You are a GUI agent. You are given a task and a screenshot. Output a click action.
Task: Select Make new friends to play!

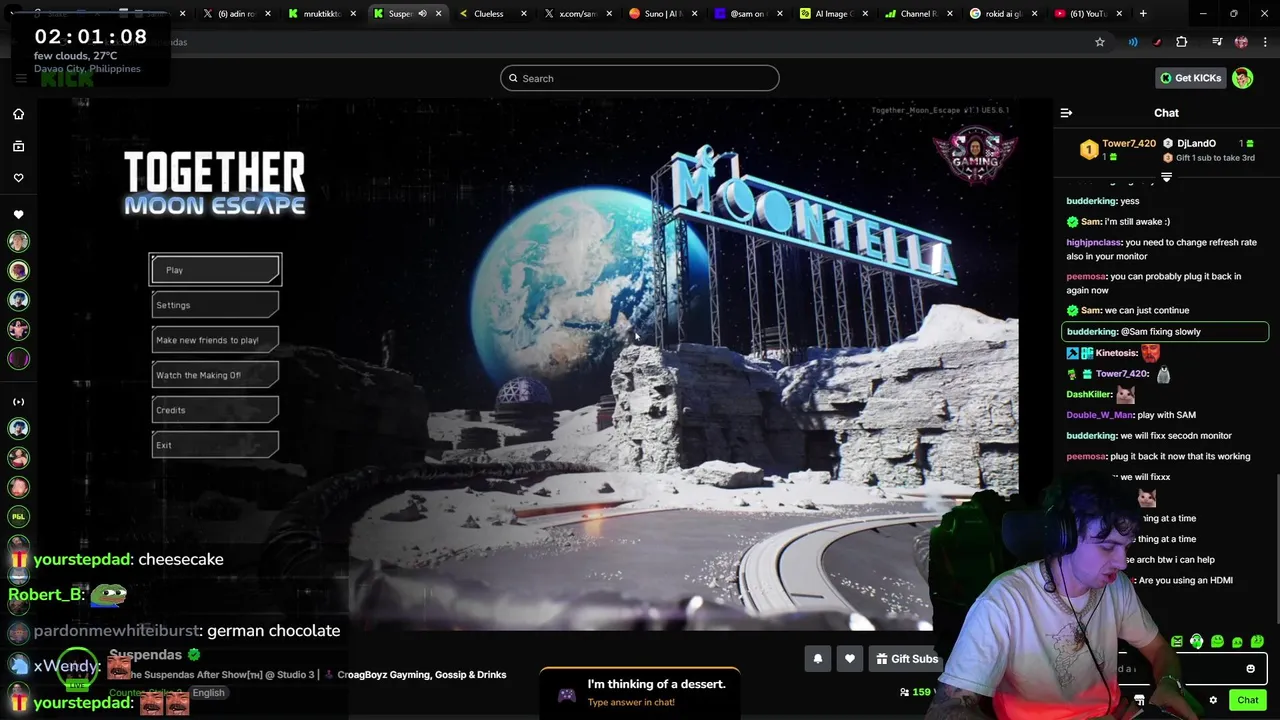tap(215, 340)
